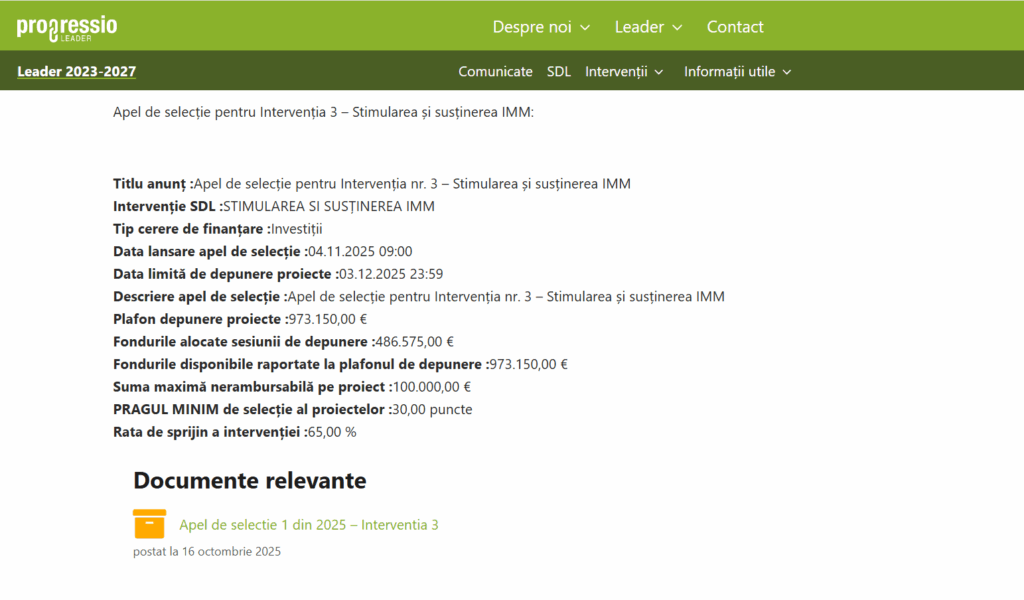
Task: Expand the Informații utile chevron
Action: pyautogui.click(x=786, y=72)
